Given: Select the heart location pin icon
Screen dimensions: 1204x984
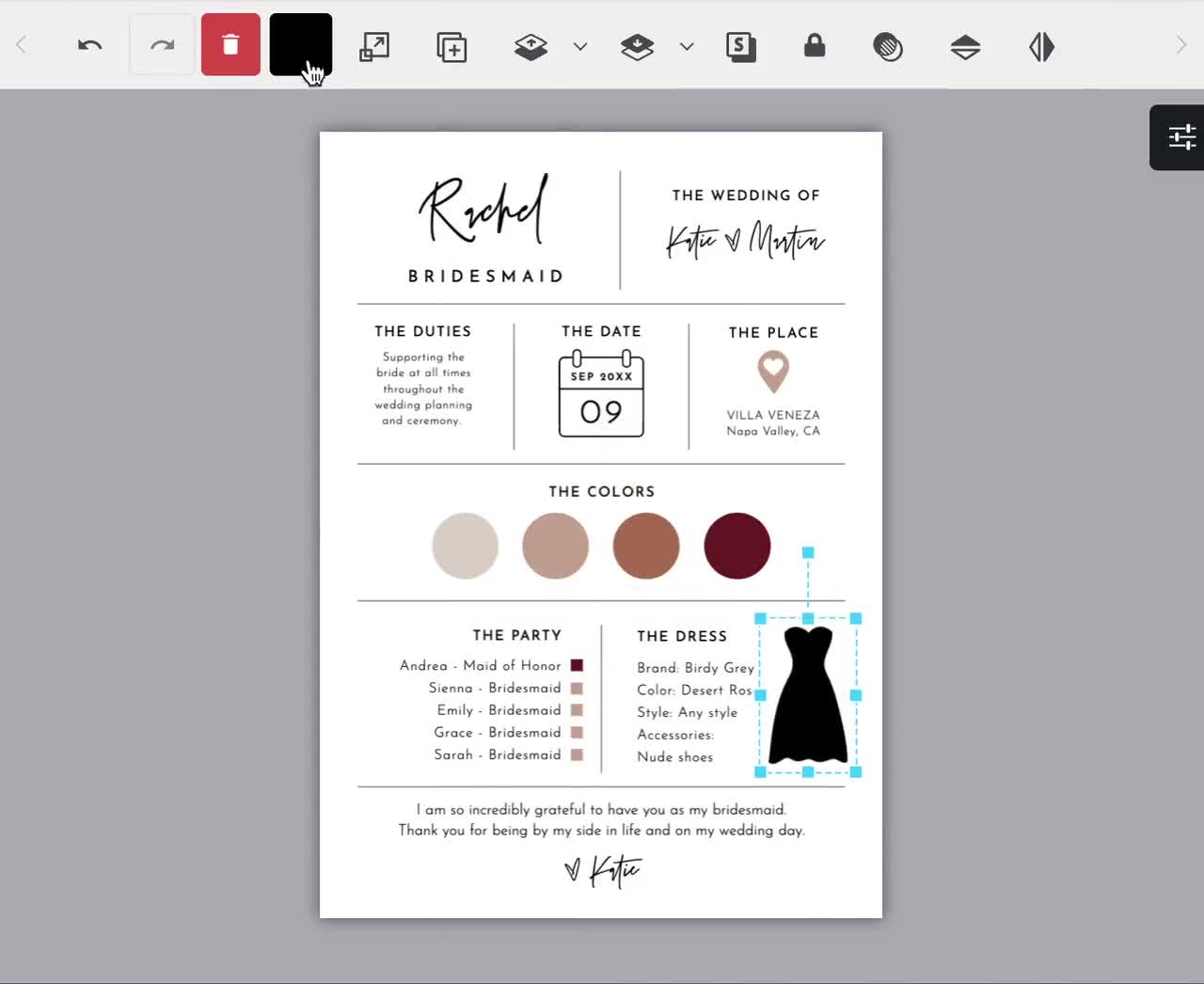Looking at the screenshot, I should click(x=773, y=372).
